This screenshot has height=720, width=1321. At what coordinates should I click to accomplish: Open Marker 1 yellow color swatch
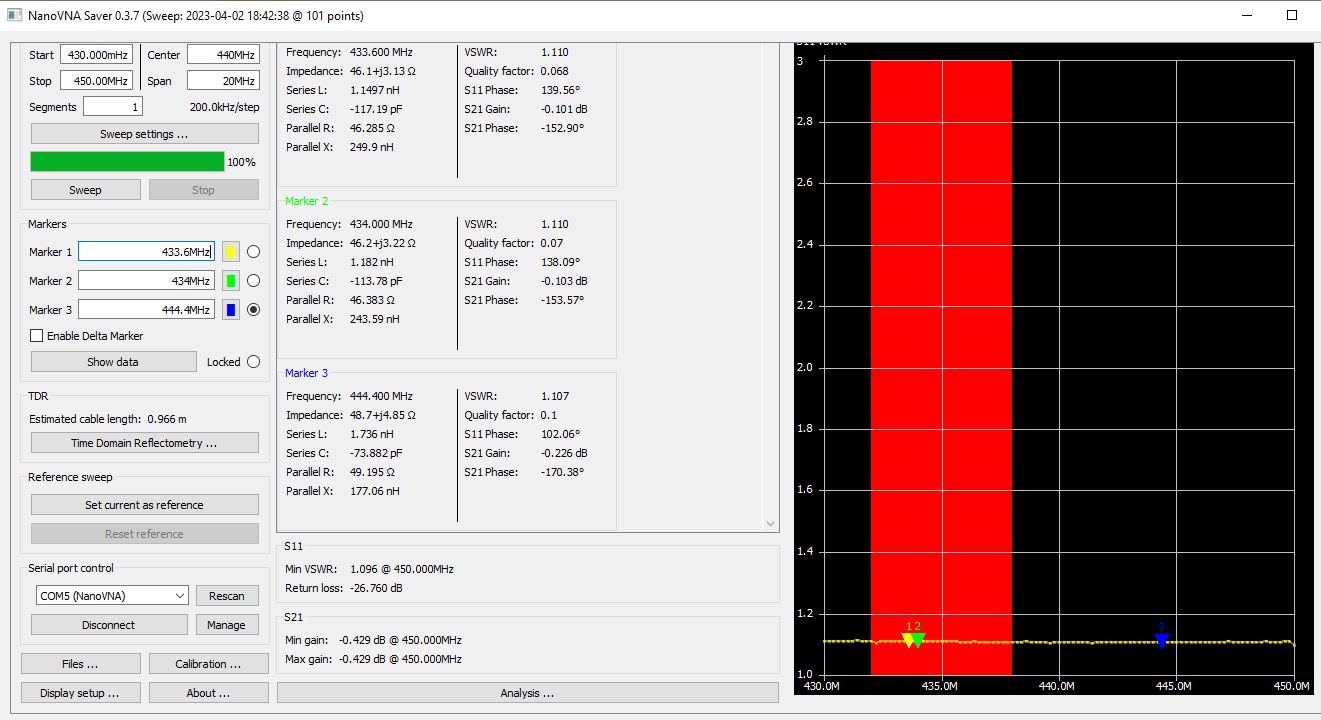tap(230, 252)
